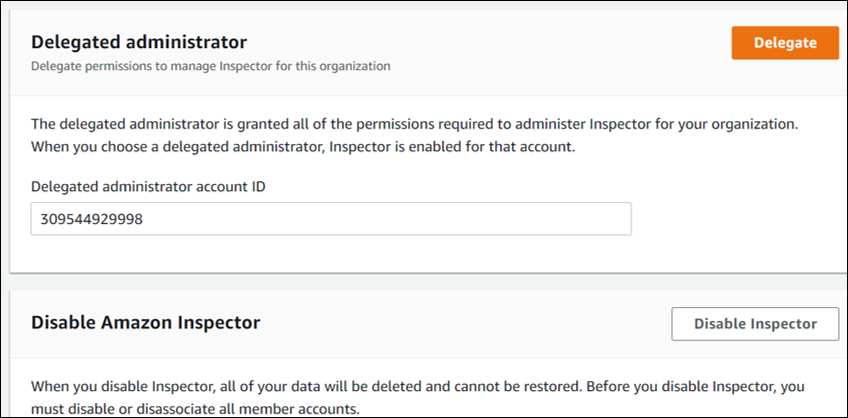Click the "Delegated administrator" section heading
Screen dimensions: 848x418
click(139, 42)
